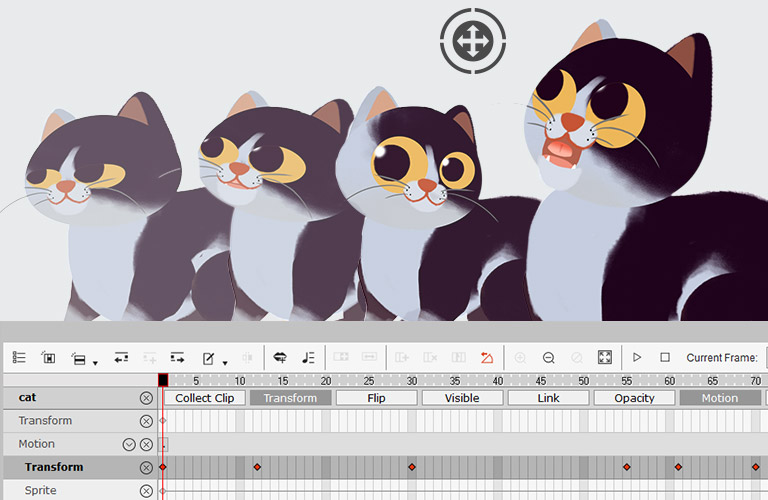The height and width of the screenshot is (500, 768).
Task: Open the track list icon in timeline toolbar
Action: pyautogui.click(x=19, y=357)
